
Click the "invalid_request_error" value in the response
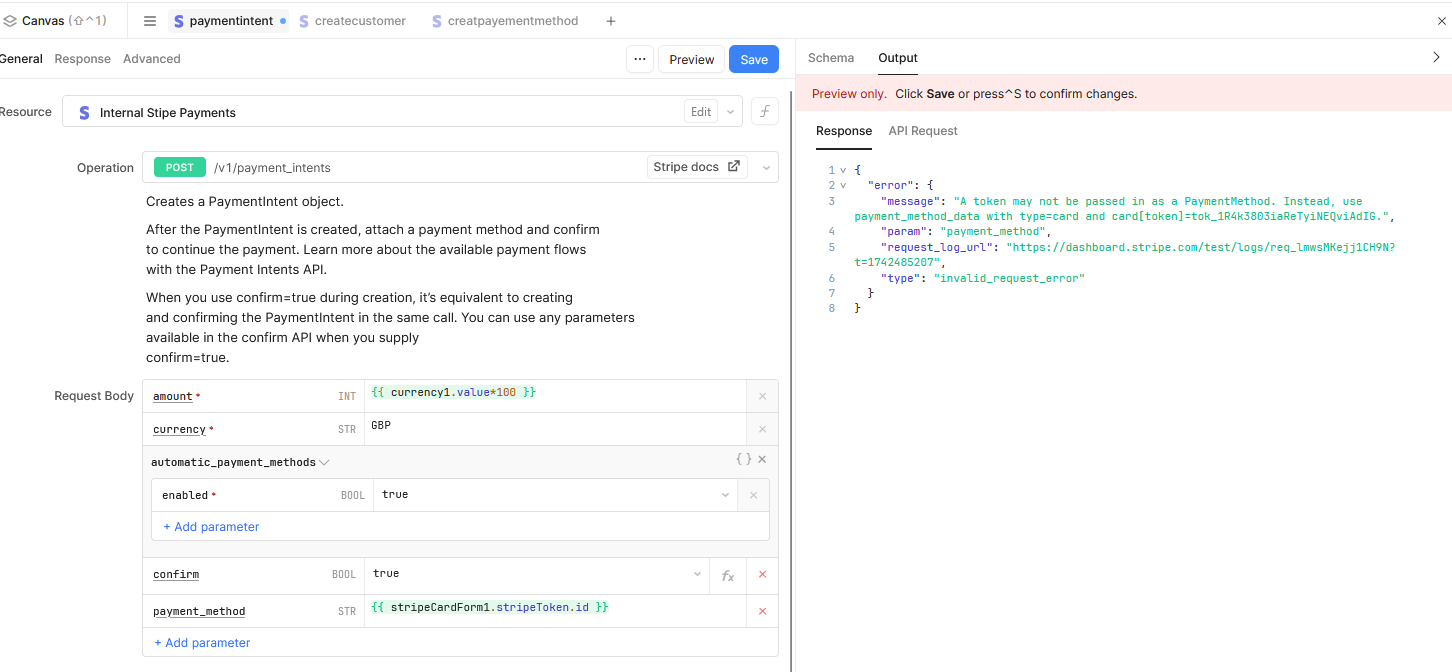pyautogui.click(x=1009, y=278)
